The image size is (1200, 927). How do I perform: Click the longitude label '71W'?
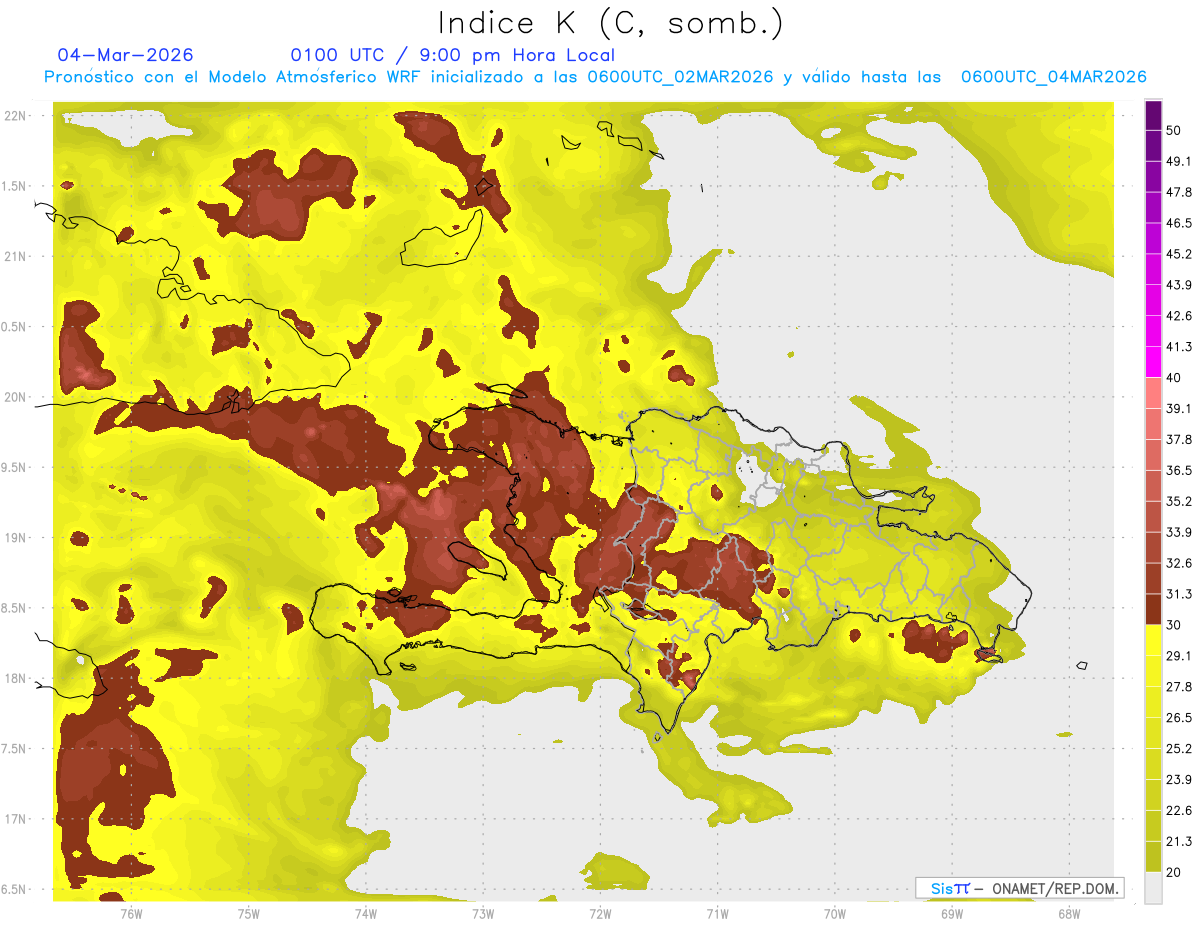click(717, 913)
